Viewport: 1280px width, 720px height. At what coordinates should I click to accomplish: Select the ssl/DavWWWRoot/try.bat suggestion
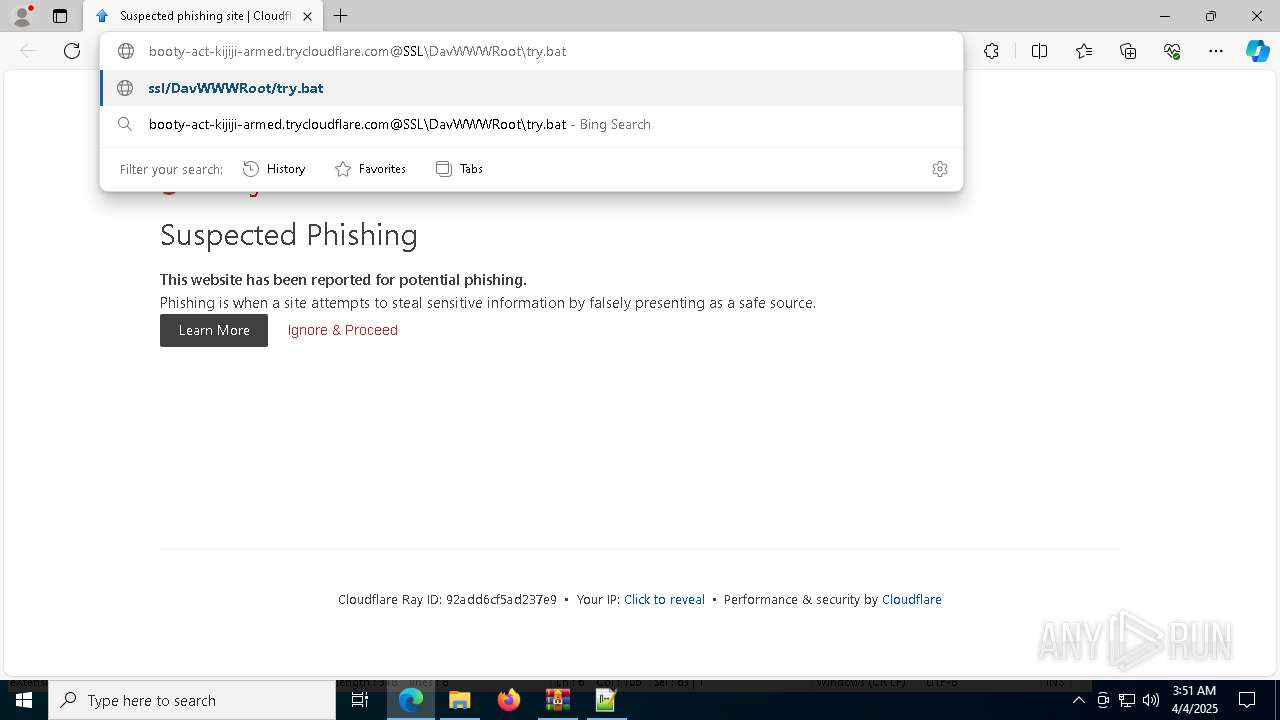coord(531,88)
